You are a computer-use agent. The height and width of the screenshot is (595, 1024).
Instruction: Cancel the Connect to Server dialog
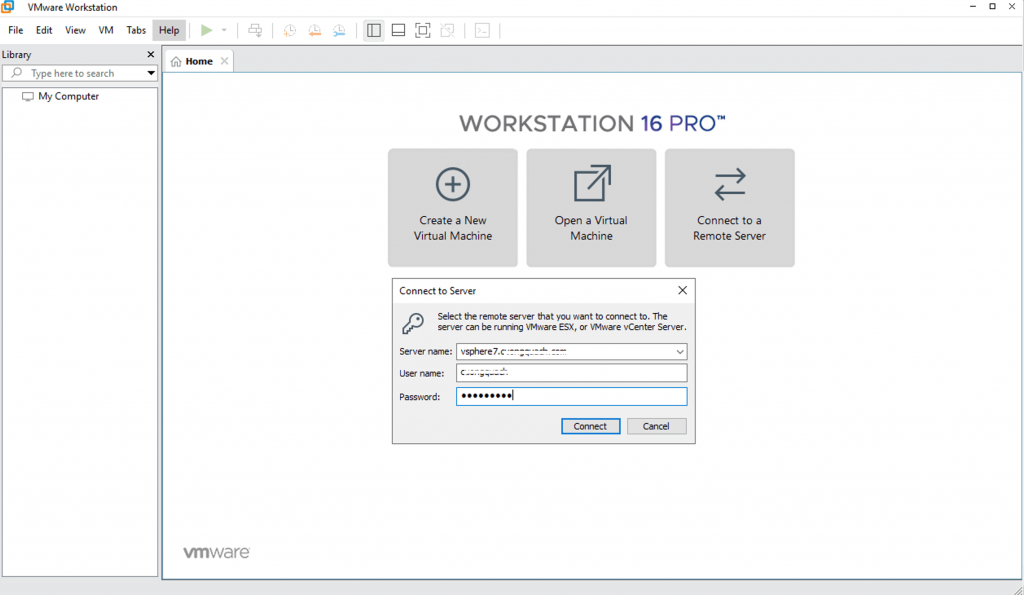[657, 426]
